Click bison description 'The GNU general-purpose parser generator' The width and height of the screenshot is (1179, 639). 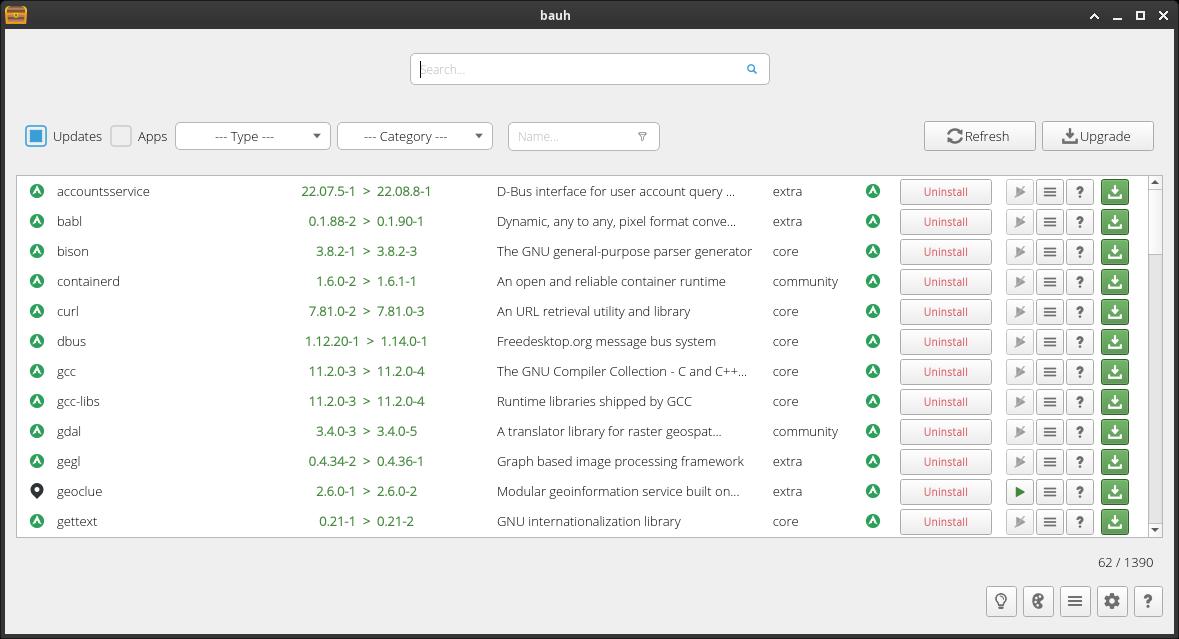(624, 251)
